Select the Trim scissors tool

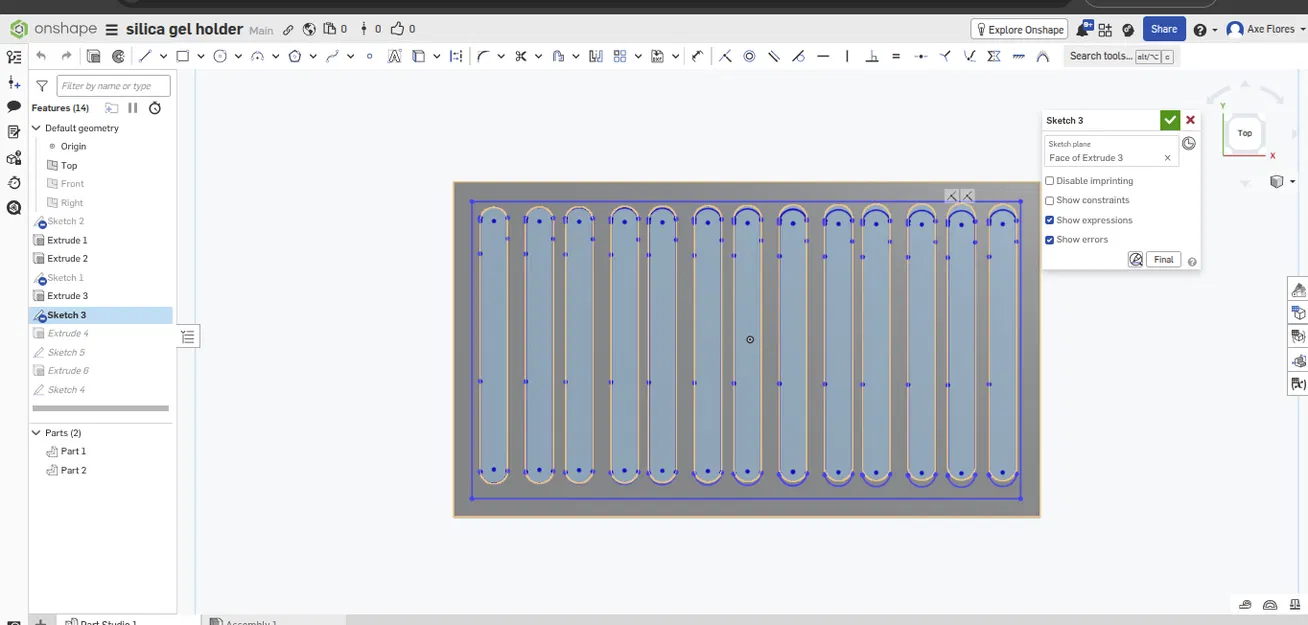pyautogui.click(x=520, y=56)
